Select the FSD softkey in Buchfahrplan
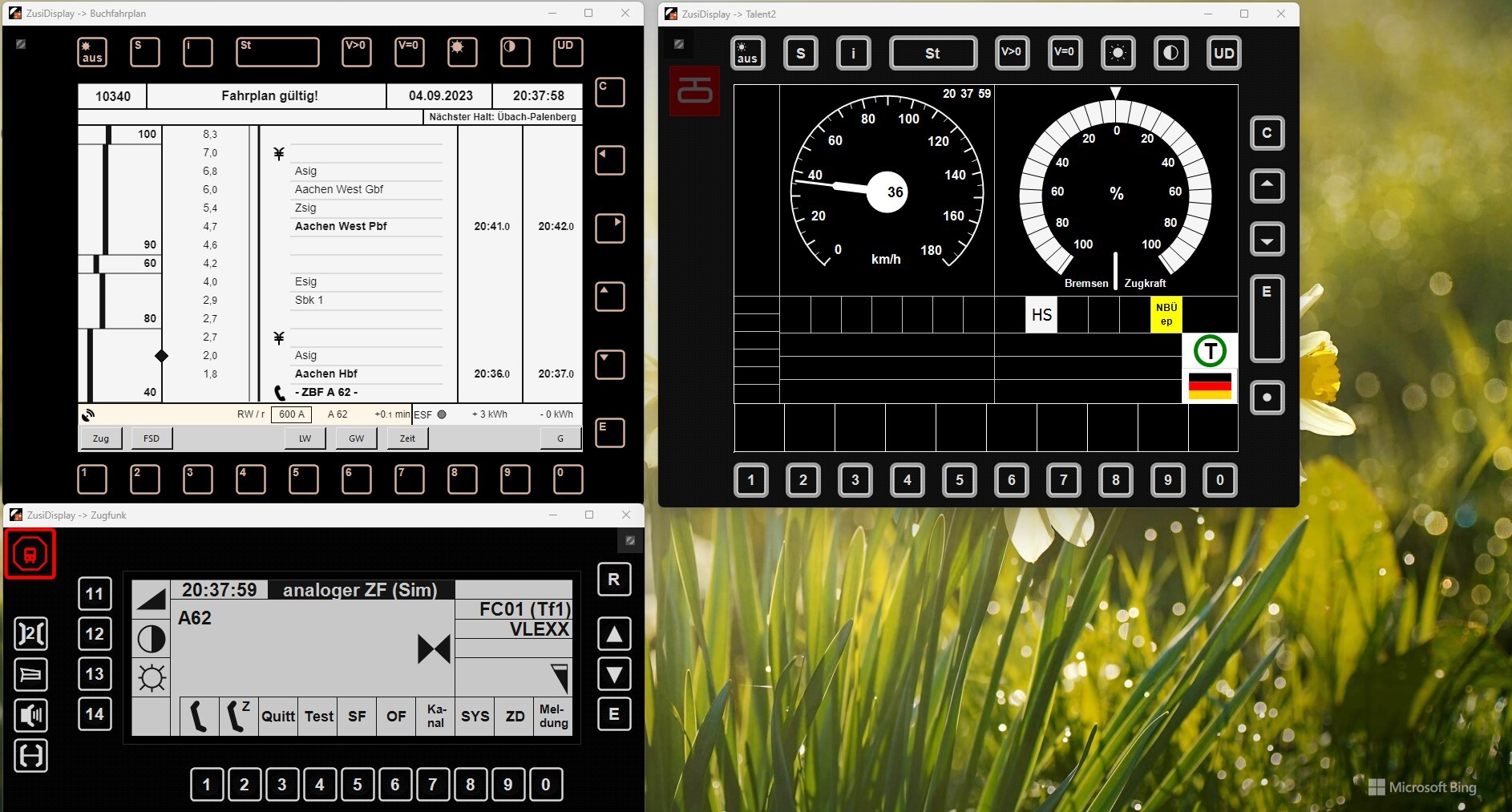 (152, 438)
